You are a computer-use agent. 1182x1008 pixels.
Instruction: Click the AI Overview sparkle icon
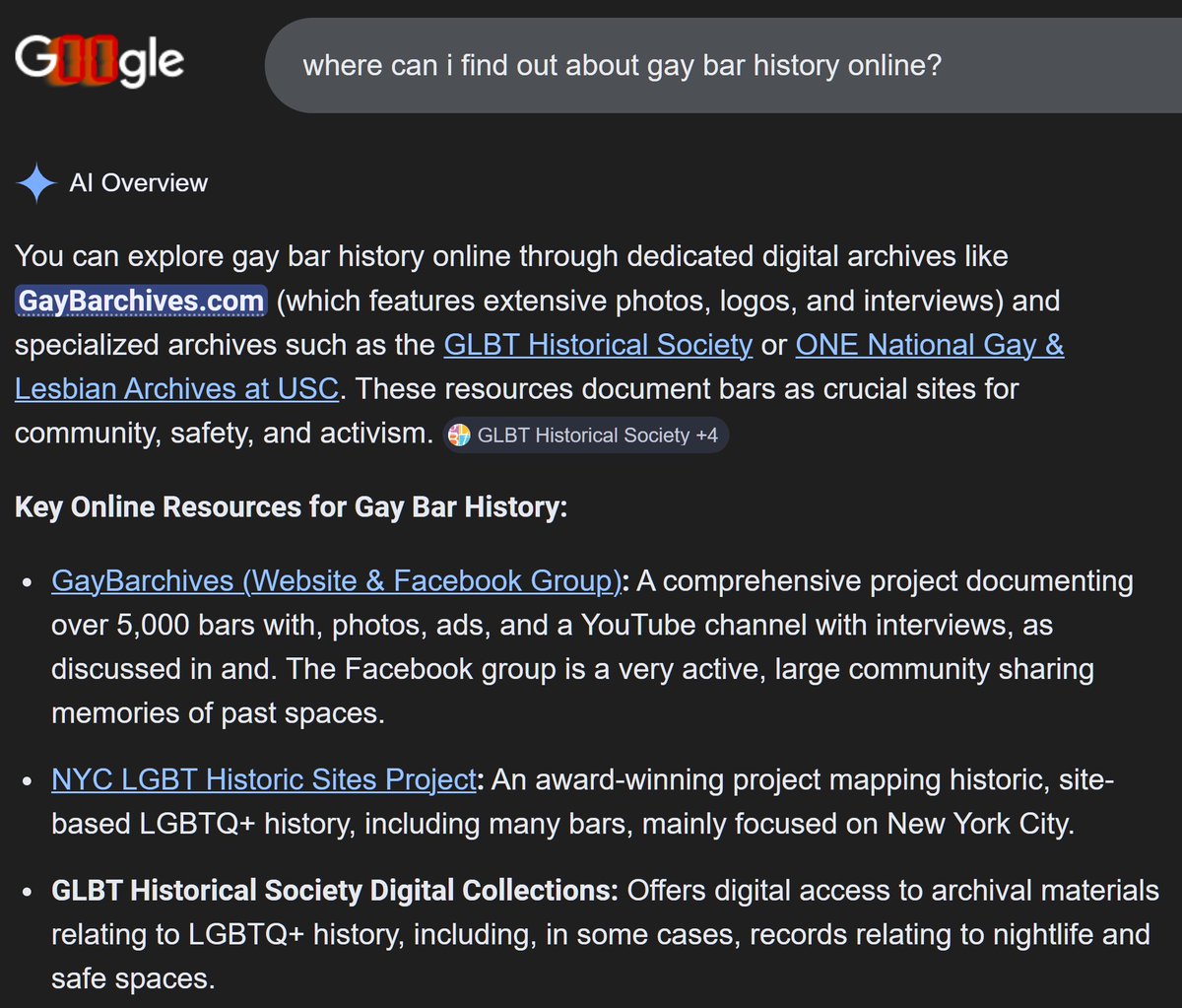[35, 182]
